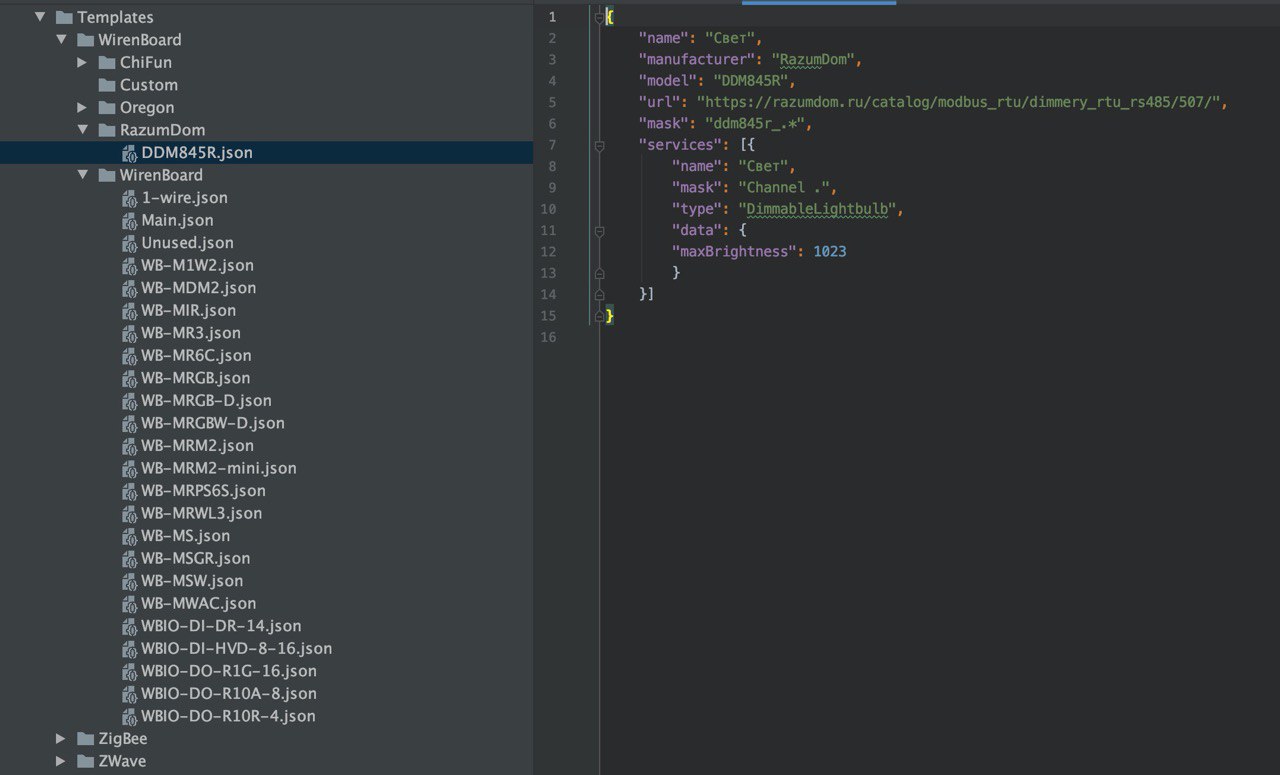1280x775 pixels.
Task: Click the ChiFun folder icon
Action: coord(107,62)
